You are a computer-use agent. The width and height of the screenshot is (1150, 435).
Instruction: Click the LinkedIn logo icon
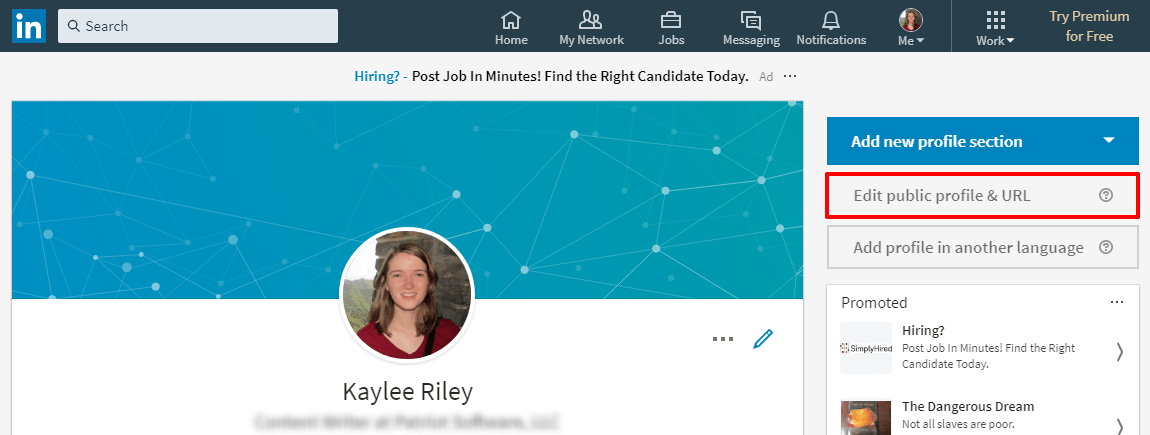[28, 26]
